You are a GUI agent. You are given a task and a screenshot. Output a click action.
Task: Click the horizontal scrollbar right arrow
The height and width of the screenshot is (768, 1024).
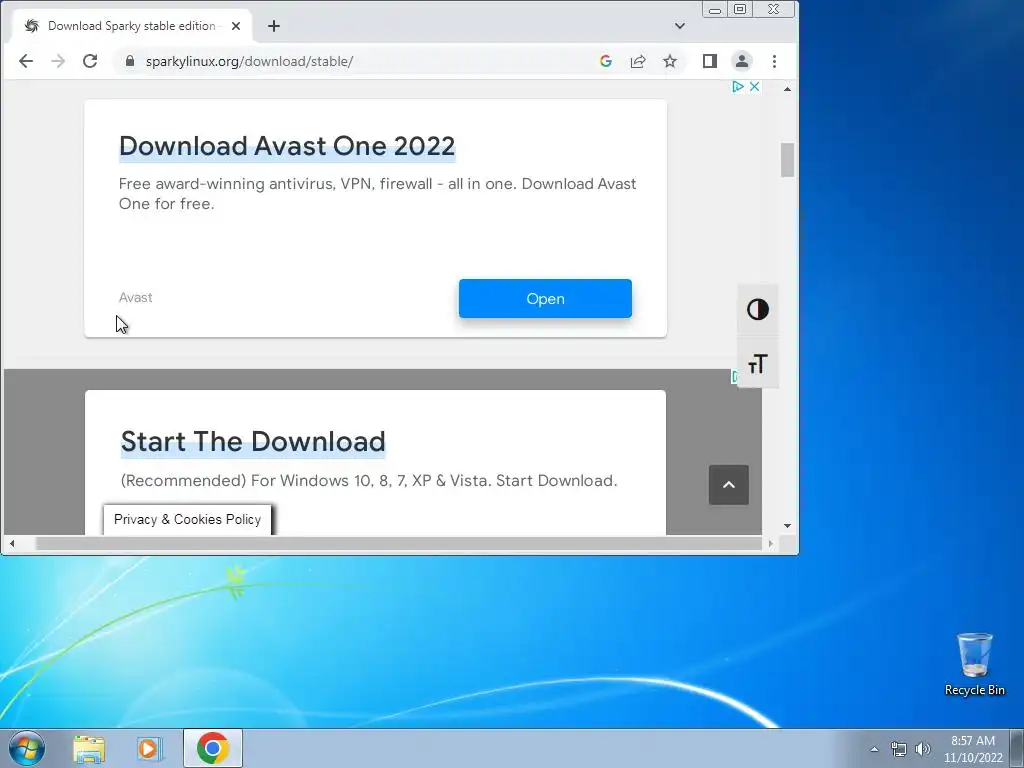pos(771,543)
